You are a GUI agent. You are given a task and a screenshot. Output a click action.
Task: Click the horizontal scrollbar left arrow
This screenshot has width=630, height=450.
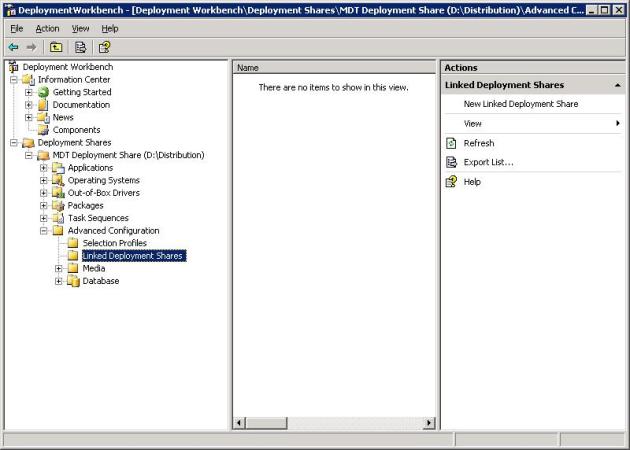(240, 423)
